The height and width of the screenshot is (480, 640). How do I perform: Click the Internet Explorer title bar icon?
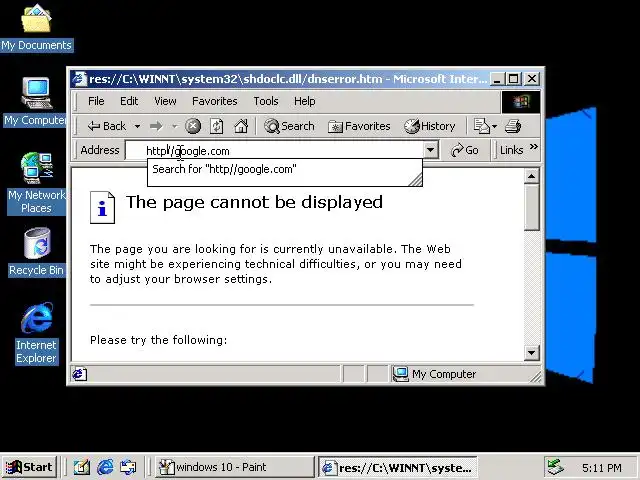pos(80,79)
